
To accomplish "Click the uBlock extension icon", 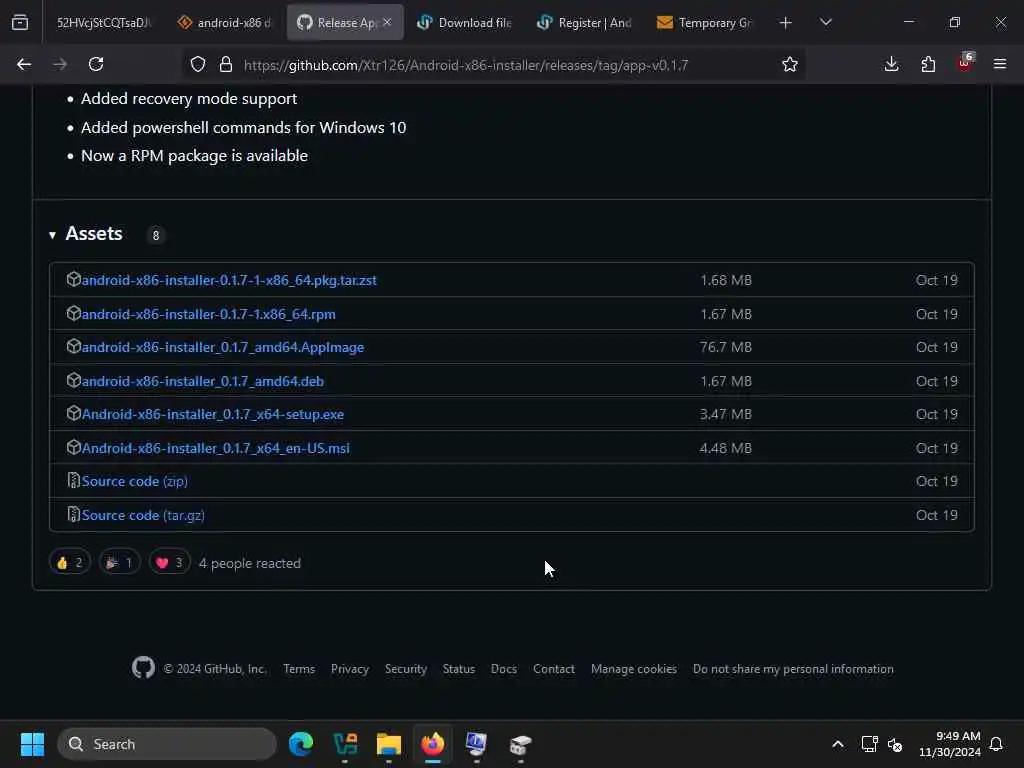I will pyautogui.click(x=965, y=63).
